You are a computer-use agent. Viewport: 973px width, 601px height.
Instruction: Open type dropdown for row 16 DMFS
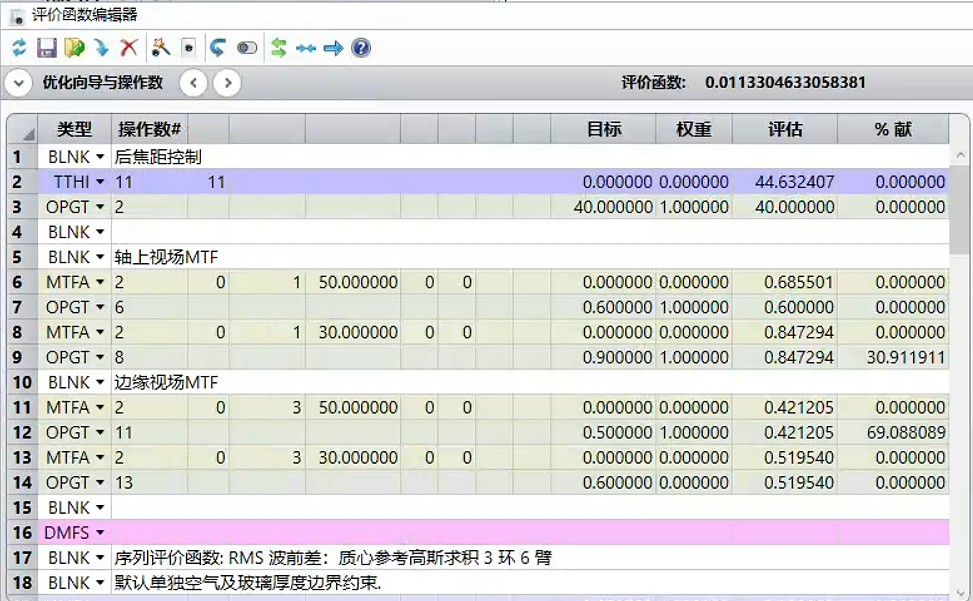click(x=99, y=533)
